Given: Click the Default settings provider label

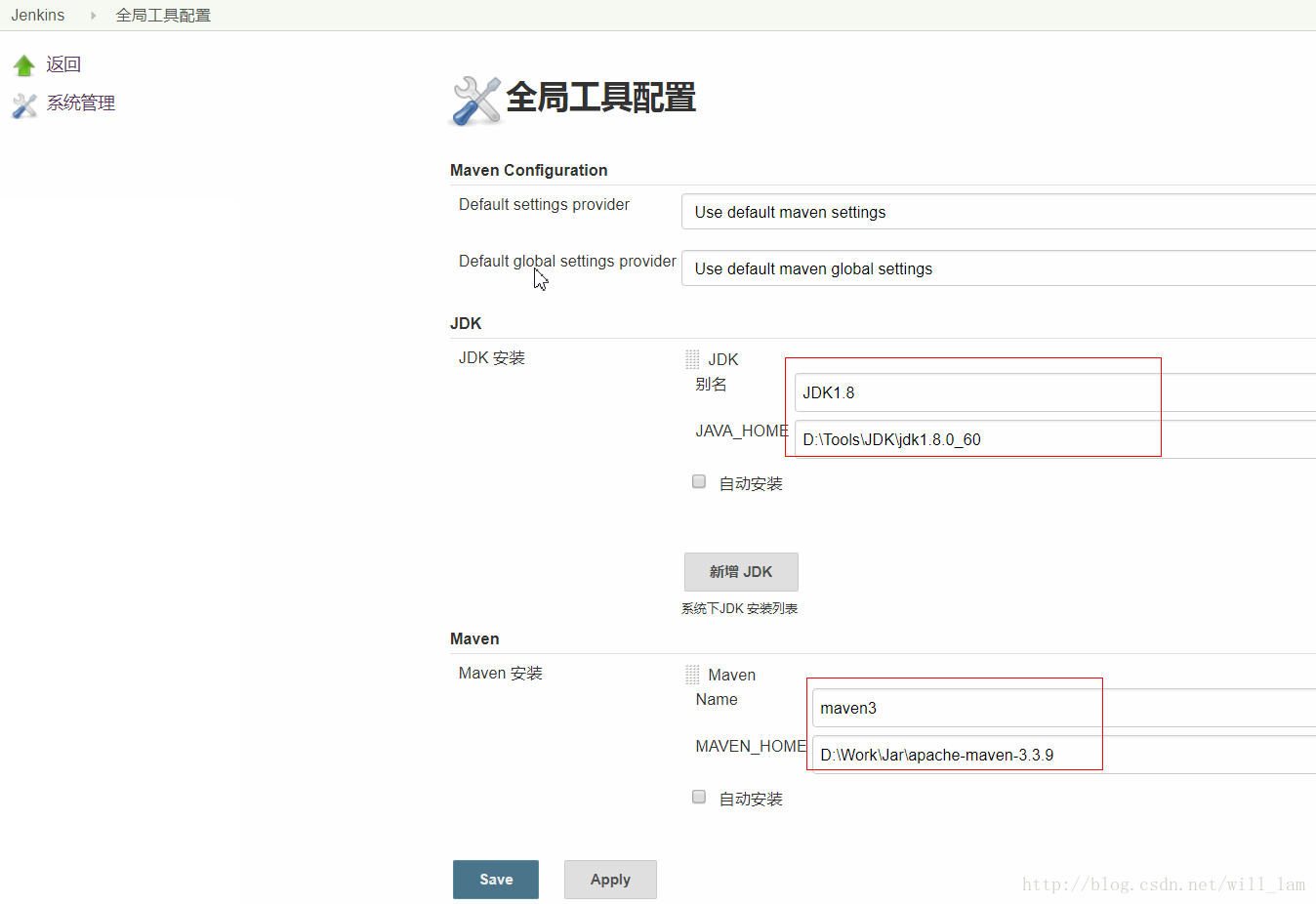Looking at the screenshot, I should (x=544, y=204).
